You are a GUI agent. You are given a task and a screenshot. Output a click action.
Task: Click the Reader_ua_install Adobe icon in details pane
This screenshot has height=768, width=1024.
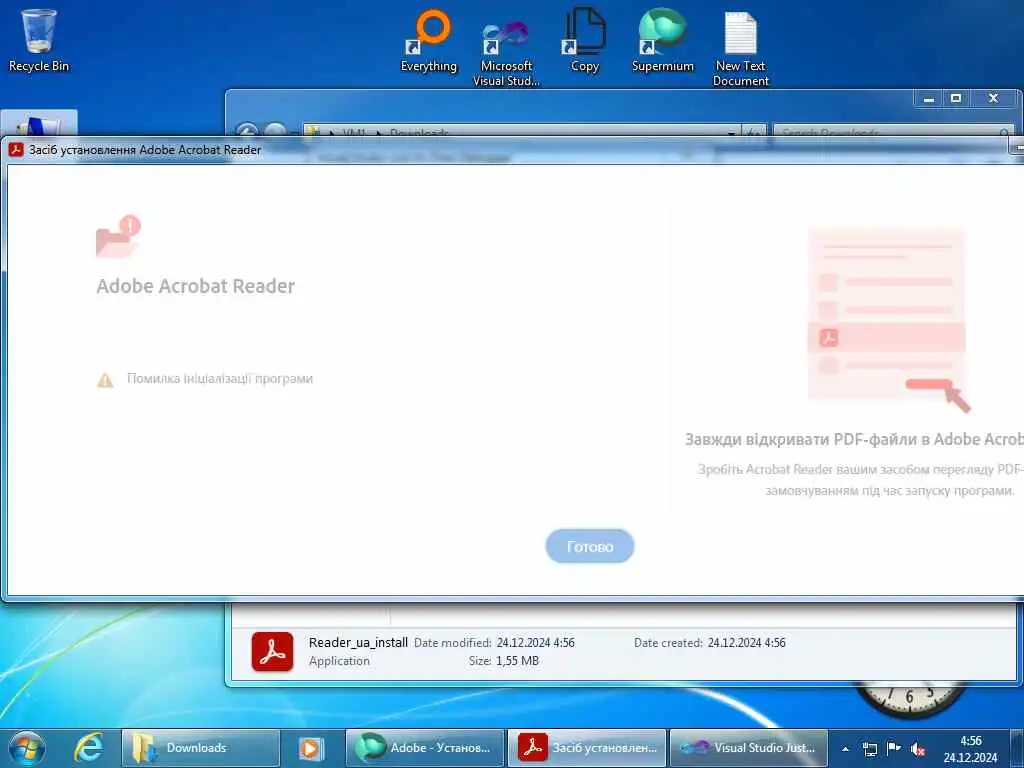(x=272, y=651)
